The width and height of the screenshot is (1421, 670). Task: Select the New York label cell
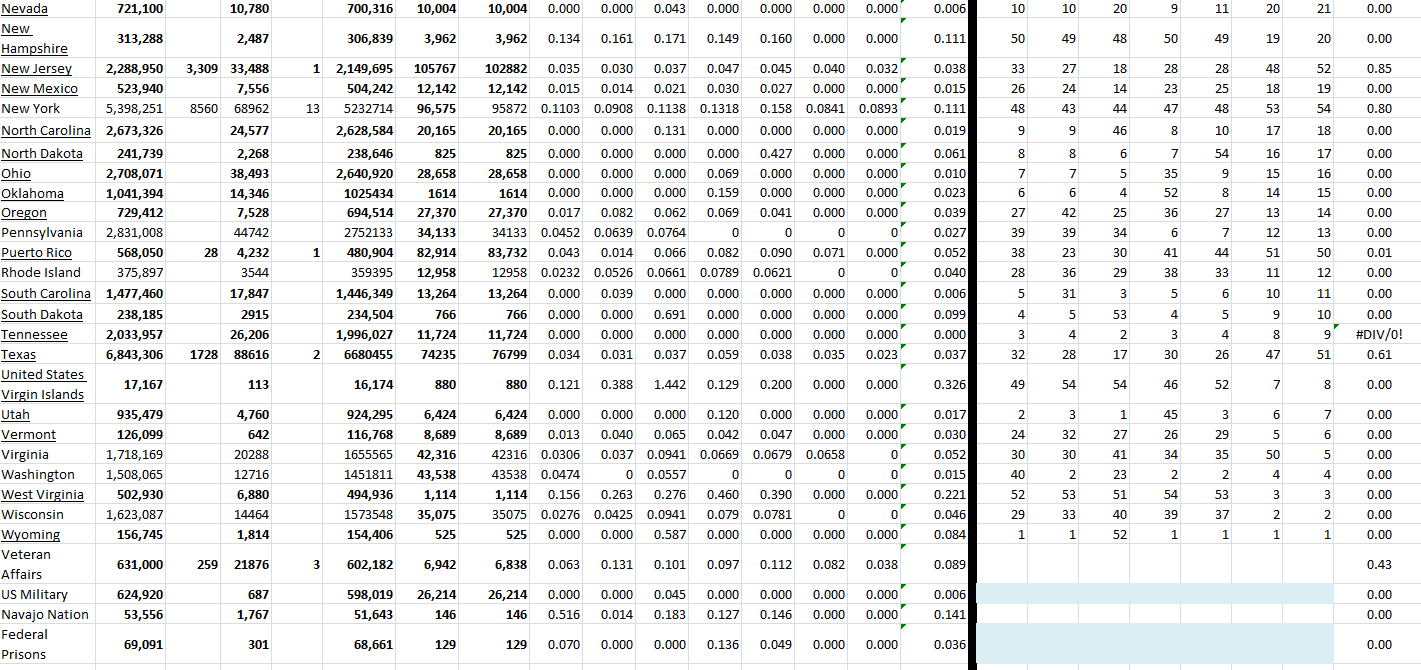30,109
